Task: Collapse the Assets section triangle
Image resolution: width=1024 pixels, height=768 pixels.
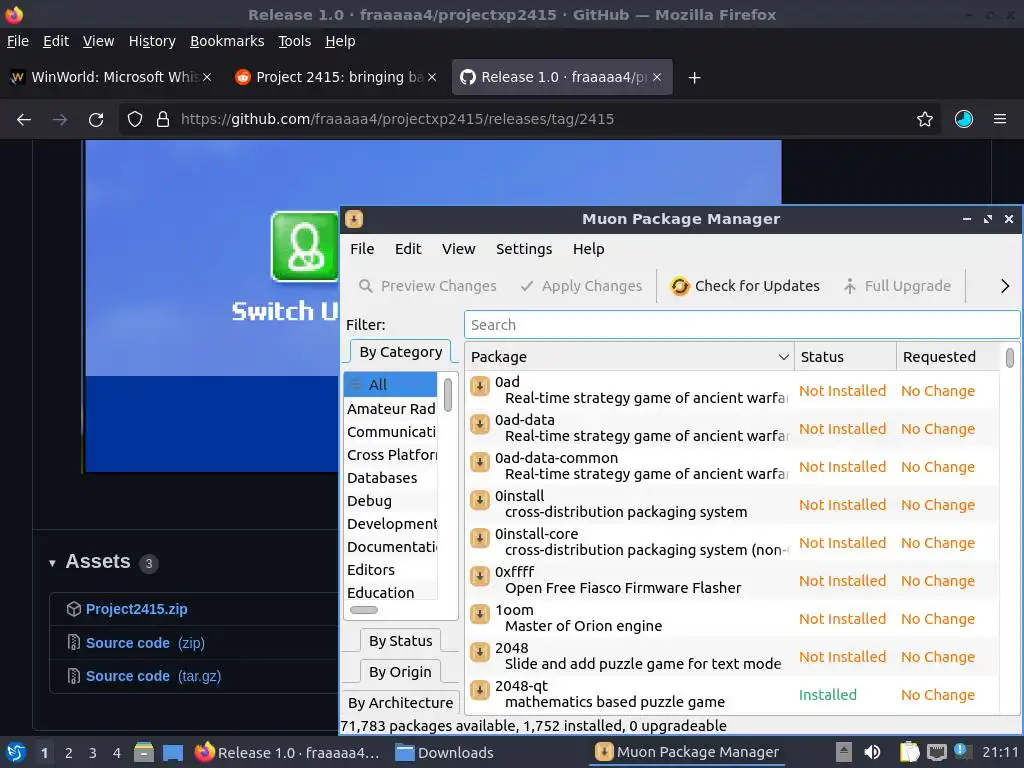Action: (x=52, y=563)
